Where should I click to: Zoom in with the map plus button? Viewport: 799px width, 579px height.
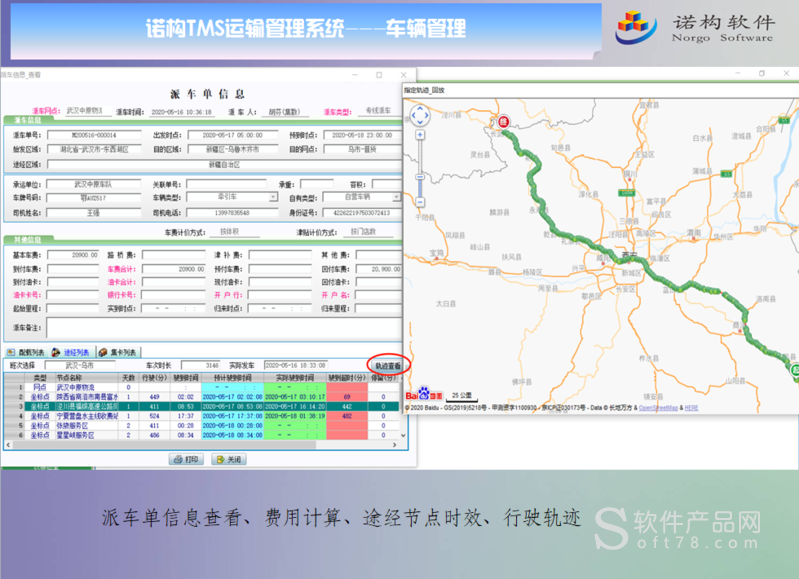pos(420,135)
